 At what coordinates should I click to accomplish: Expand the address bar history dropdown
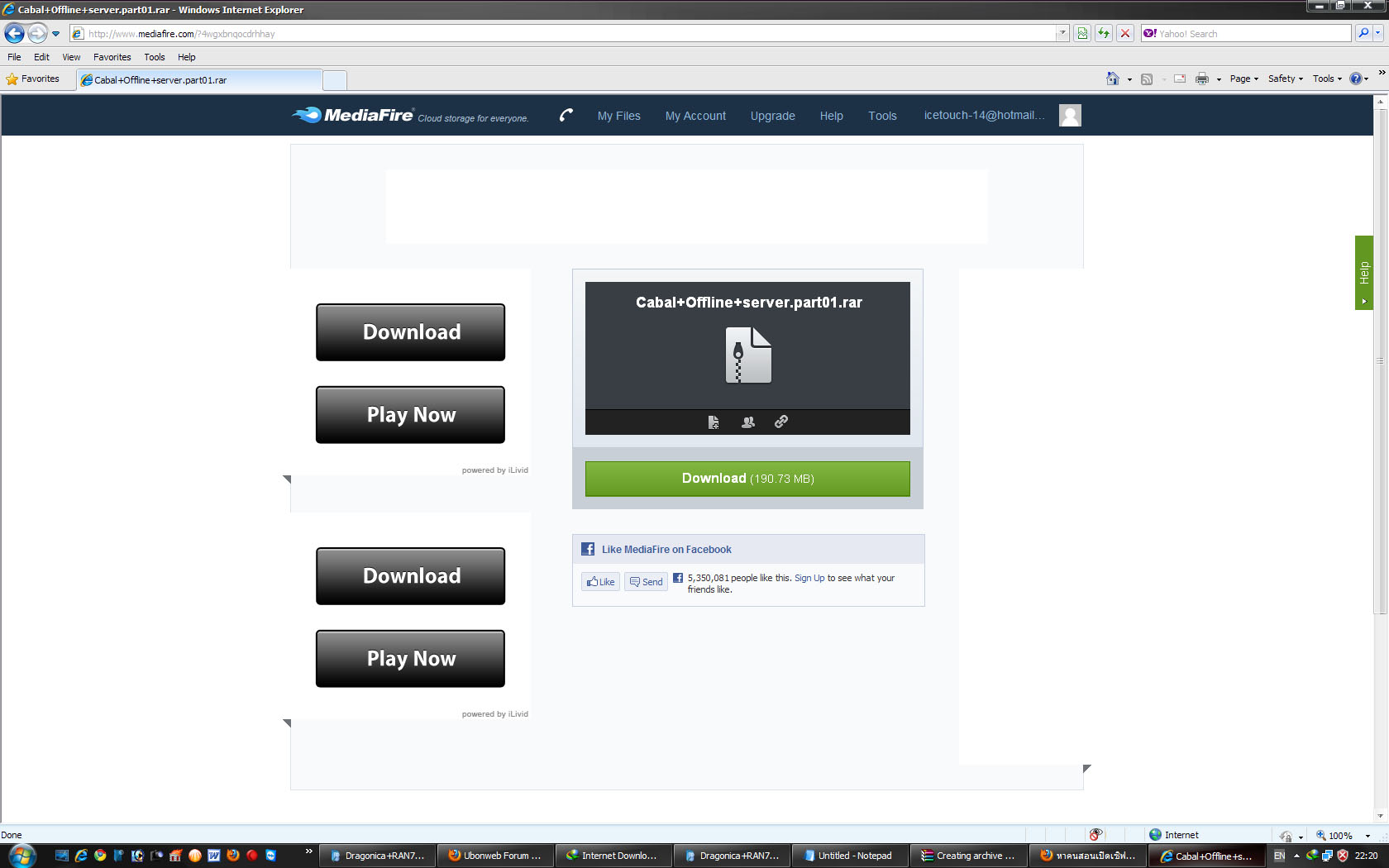[1062, 33]
